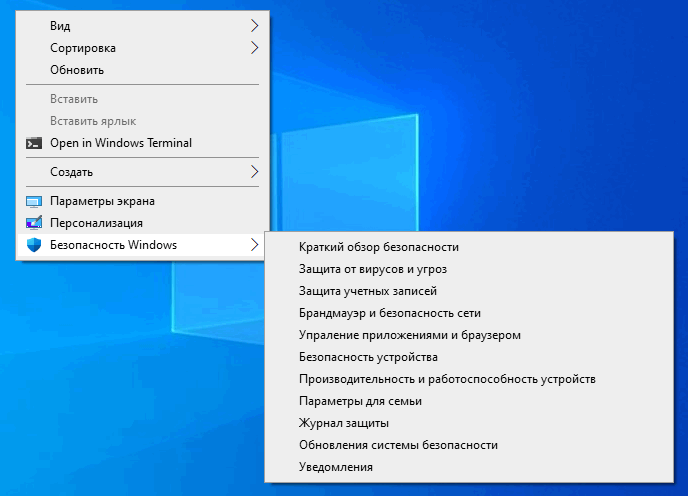Open Параметры для семьи
This screenshot has width=688, height=496.
(x=469, y=401)
